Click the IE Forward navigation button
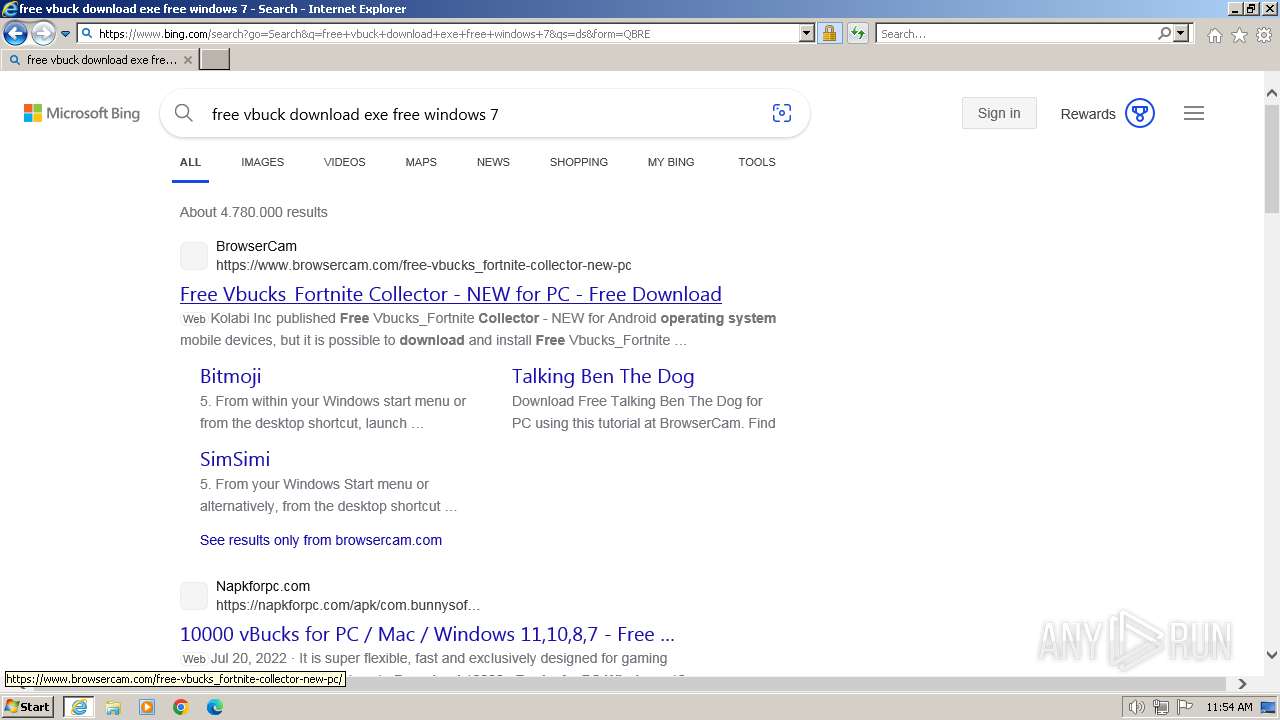Viewport: 1280px width, 720px height. [42, 33]
